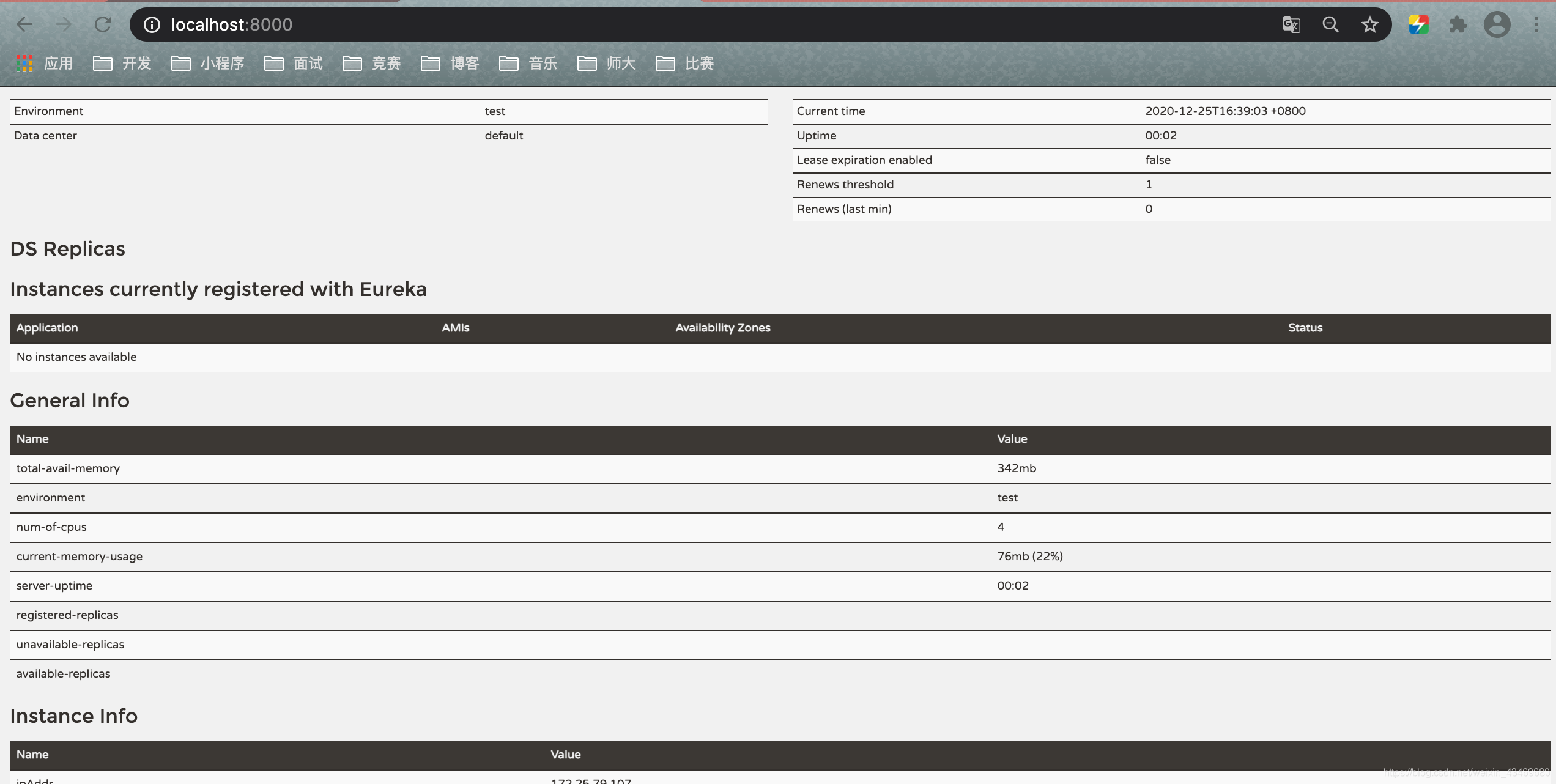Click the 342mb memory value
Screen dimensions: 1556x784
tap(1017, 468)
